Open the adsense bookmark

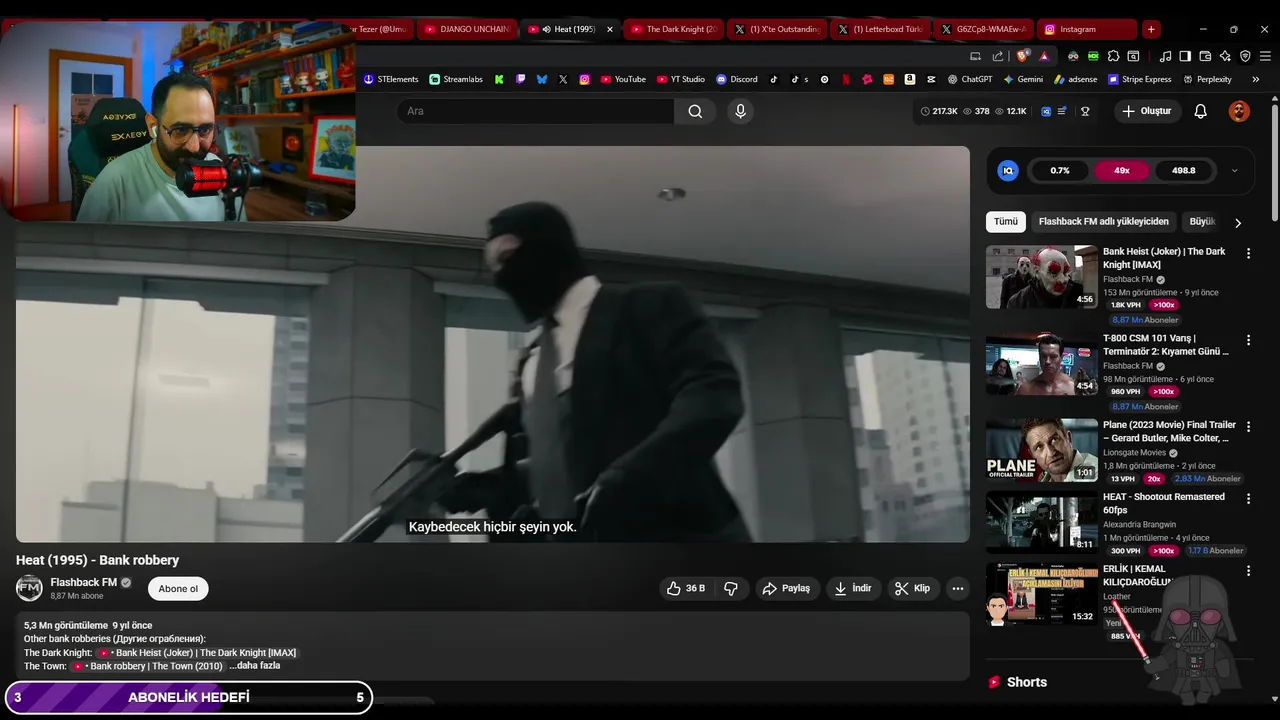click(x=1075, y=79)
